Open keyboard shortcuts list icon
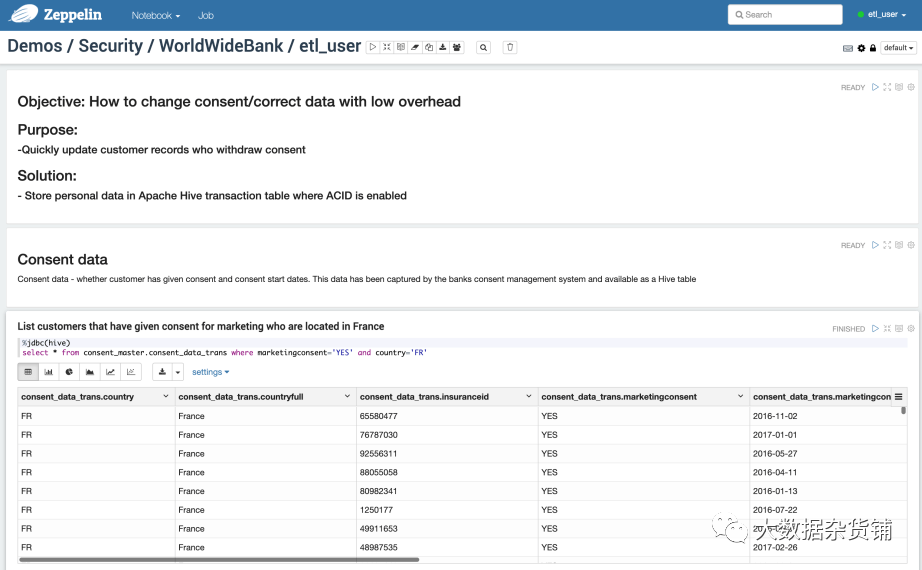The image size is (922, 570). [848, 48]
